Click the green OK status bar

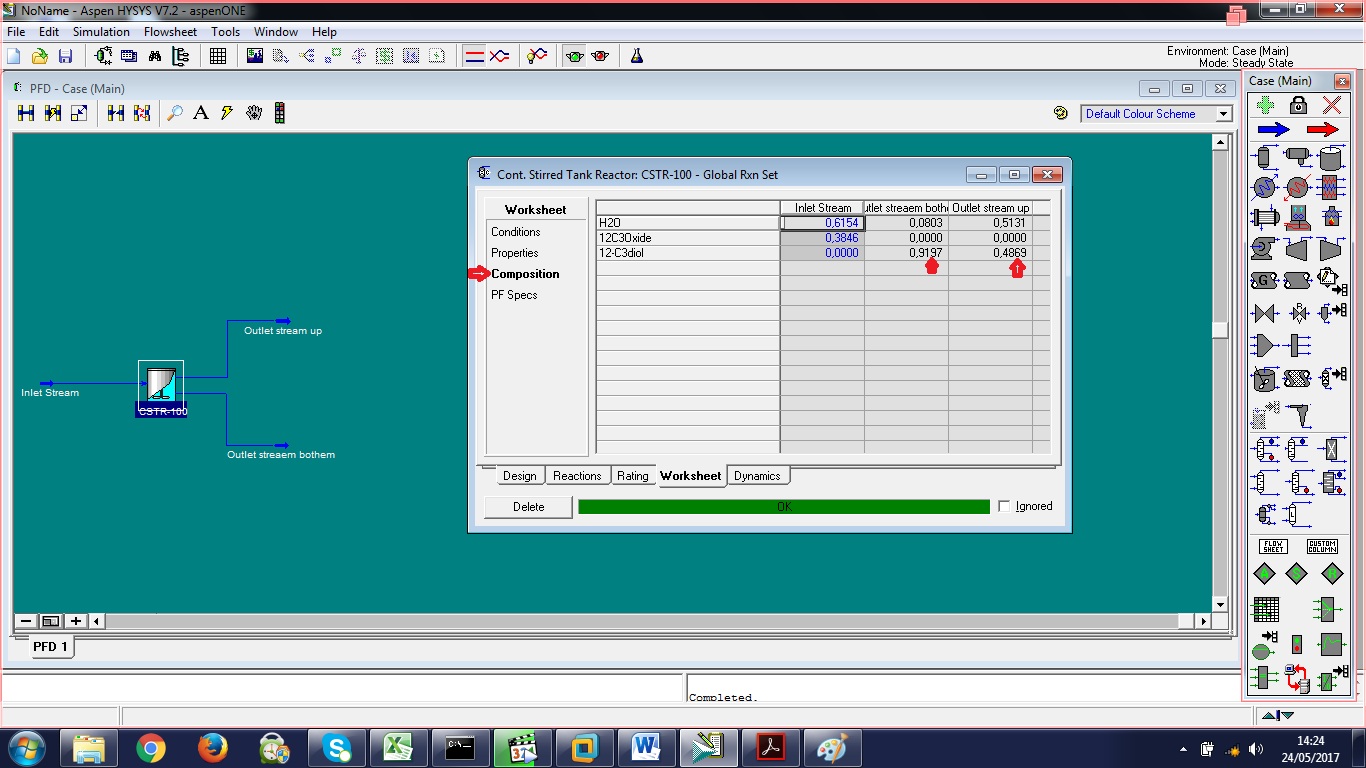[785, 506]
